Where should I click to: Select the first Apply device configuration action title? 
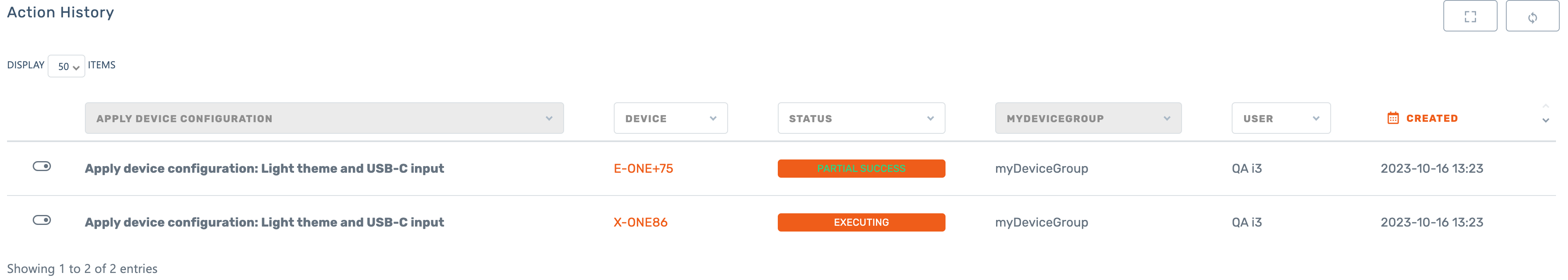click(264, 169)
